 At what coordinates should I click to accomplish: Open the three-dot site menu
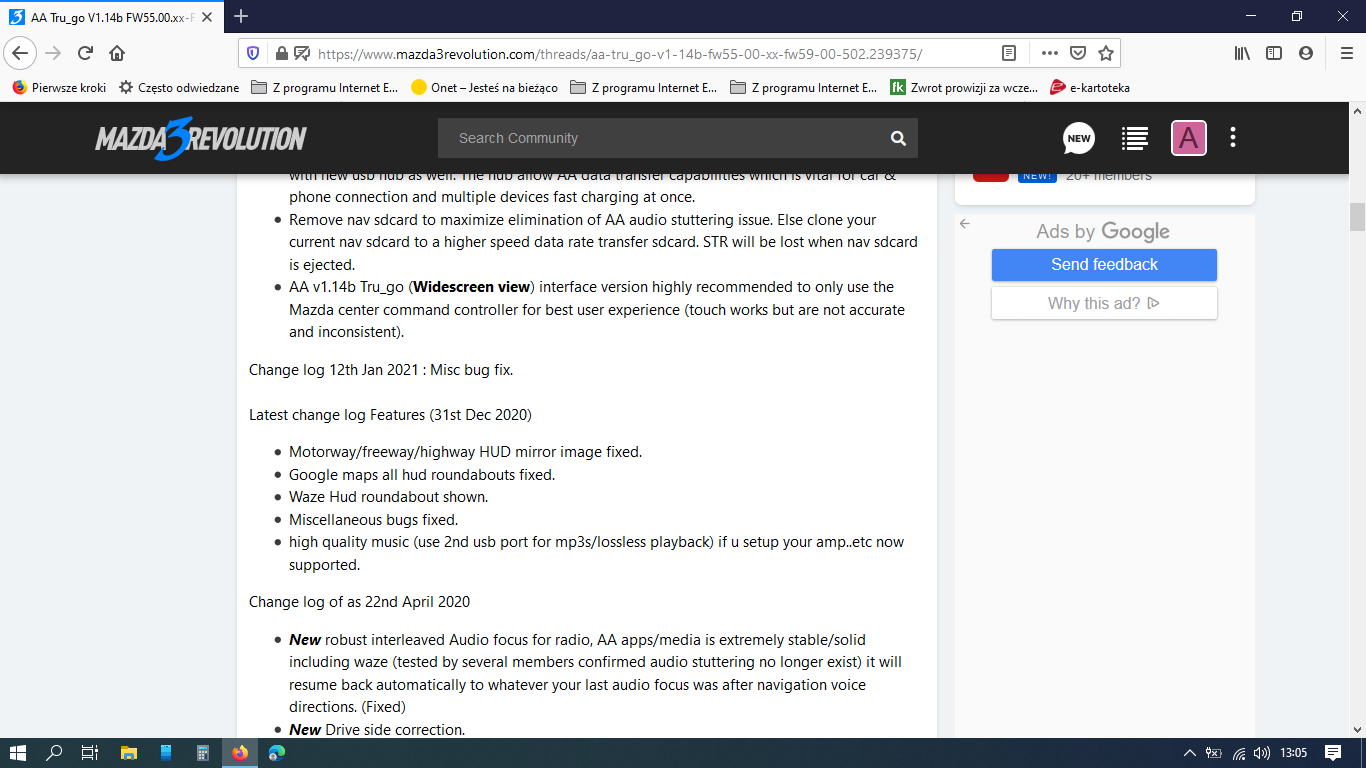[x=1233, y=137]
